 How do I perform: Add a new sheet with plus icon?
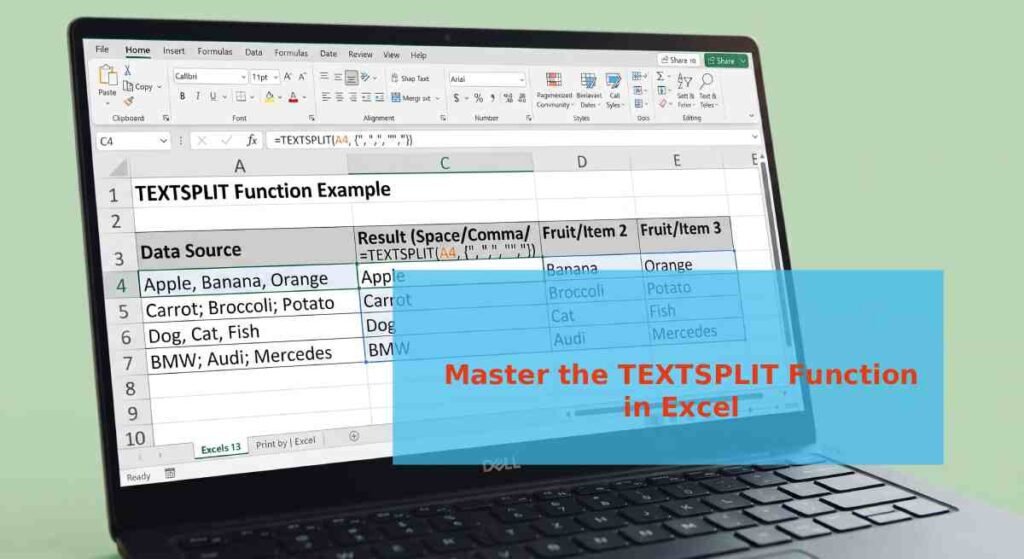pos(354,436)
